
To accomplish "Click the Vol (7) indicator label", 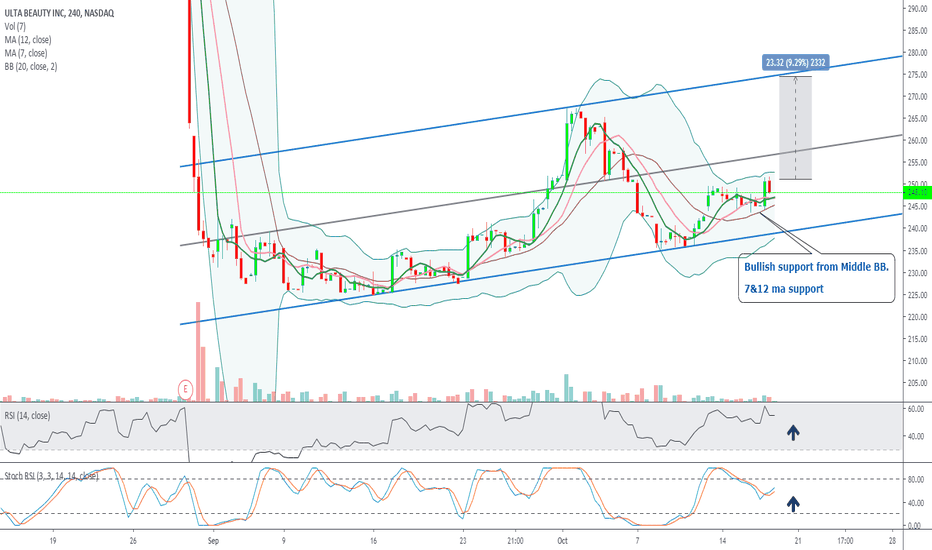I will (x=15, y=26).
